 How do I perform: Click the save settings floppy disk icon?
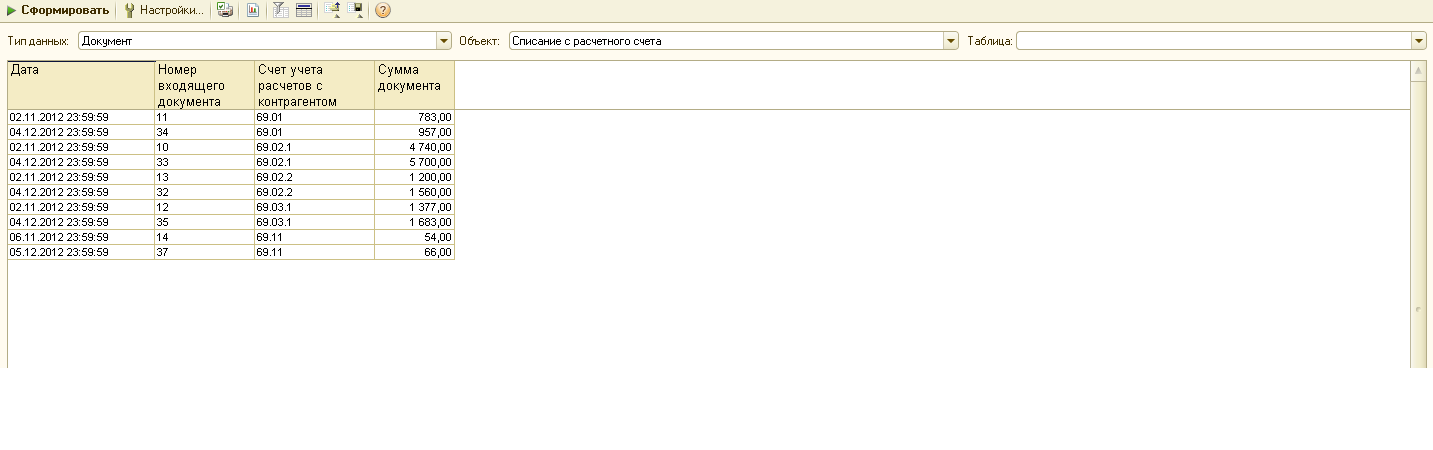tap(355, 10)
